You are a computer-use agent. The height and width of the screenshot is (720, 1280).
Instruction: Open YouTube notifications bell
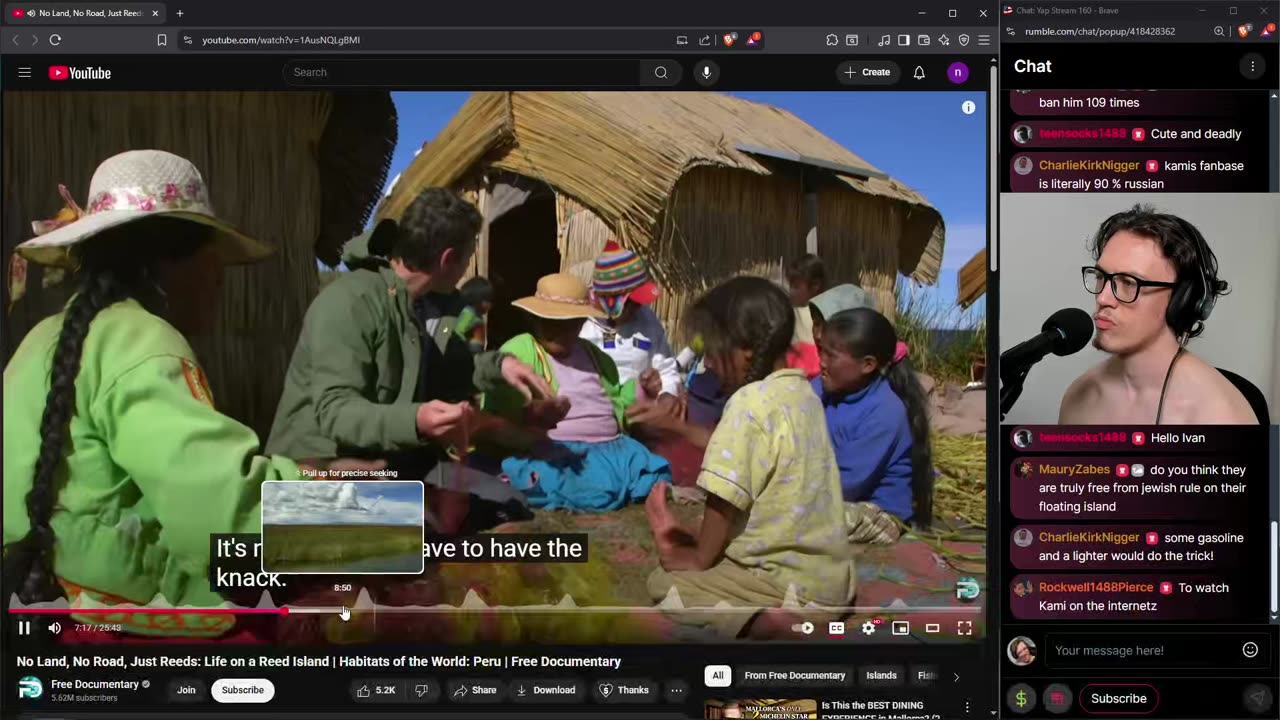coord(919,72)
